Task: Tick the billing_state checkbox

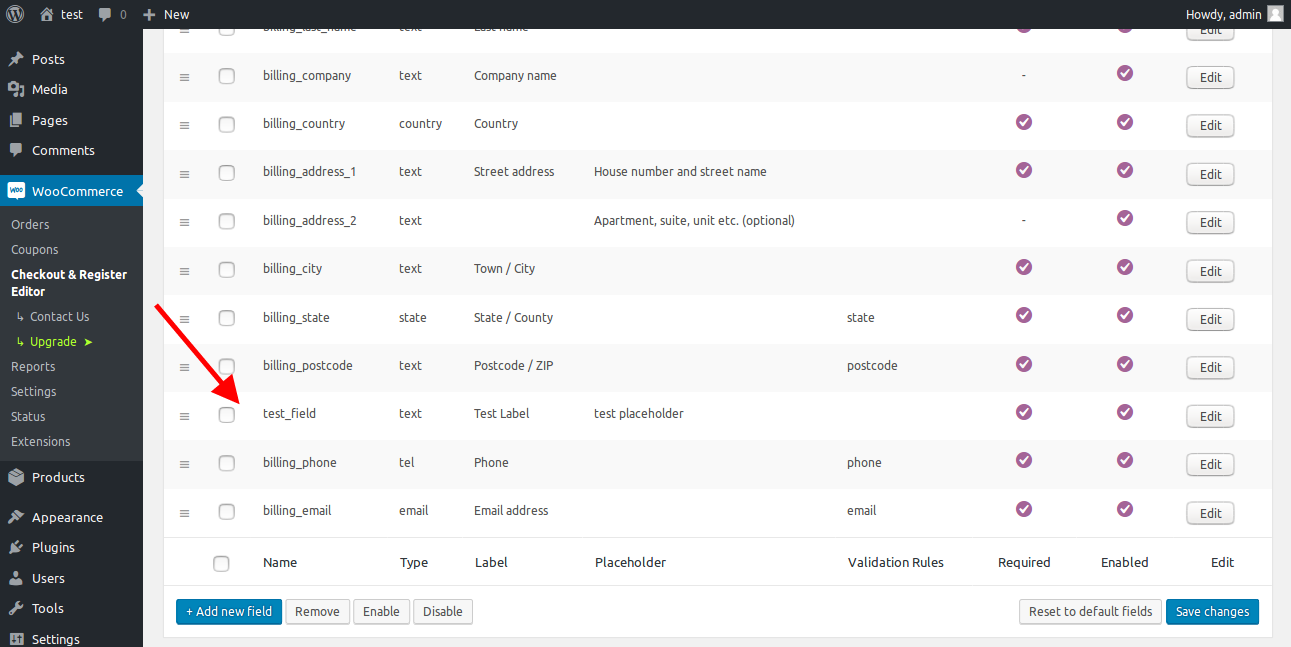Action: pyautogui.click(x=227, y=318)
